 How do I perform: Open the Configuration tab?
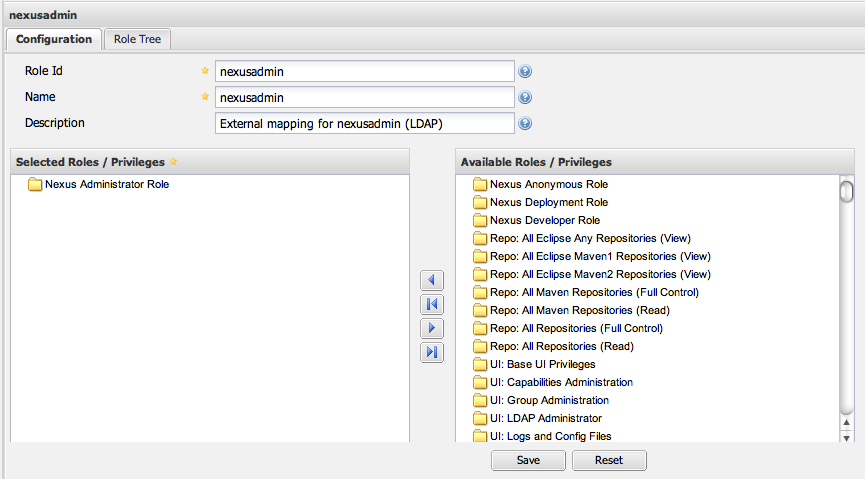click(x=54, y=39)
